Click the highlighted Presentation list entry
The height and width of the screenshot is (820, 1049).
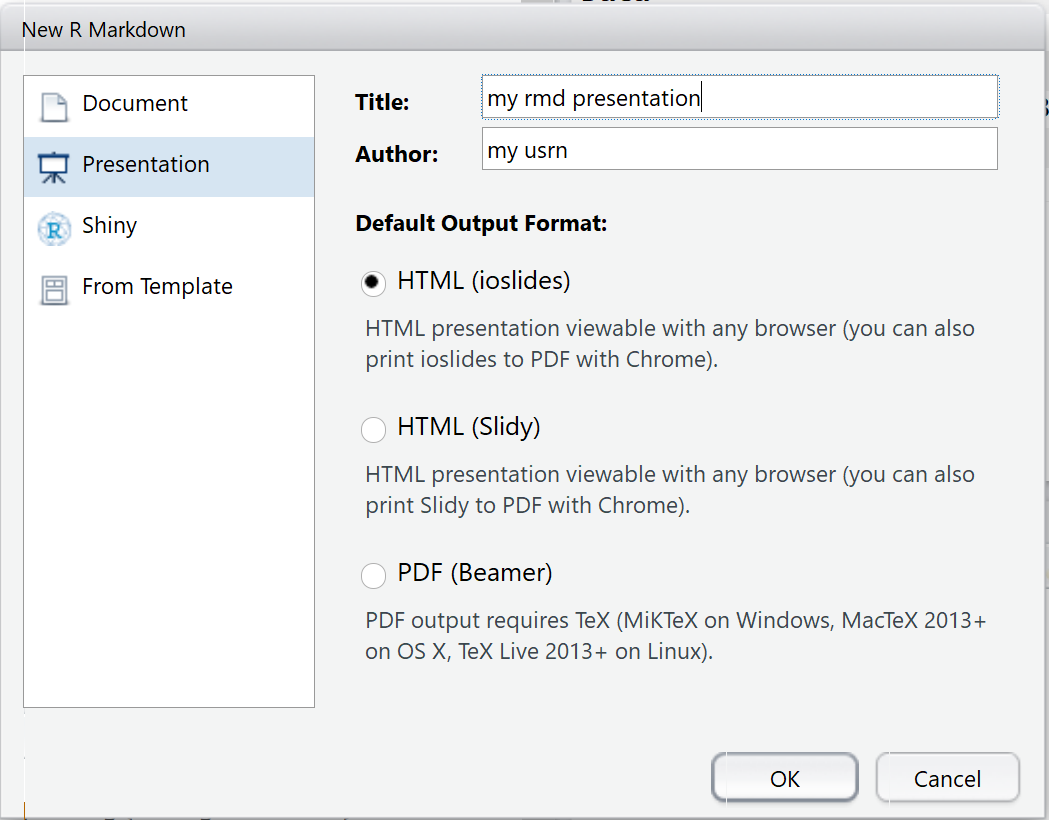145,164
